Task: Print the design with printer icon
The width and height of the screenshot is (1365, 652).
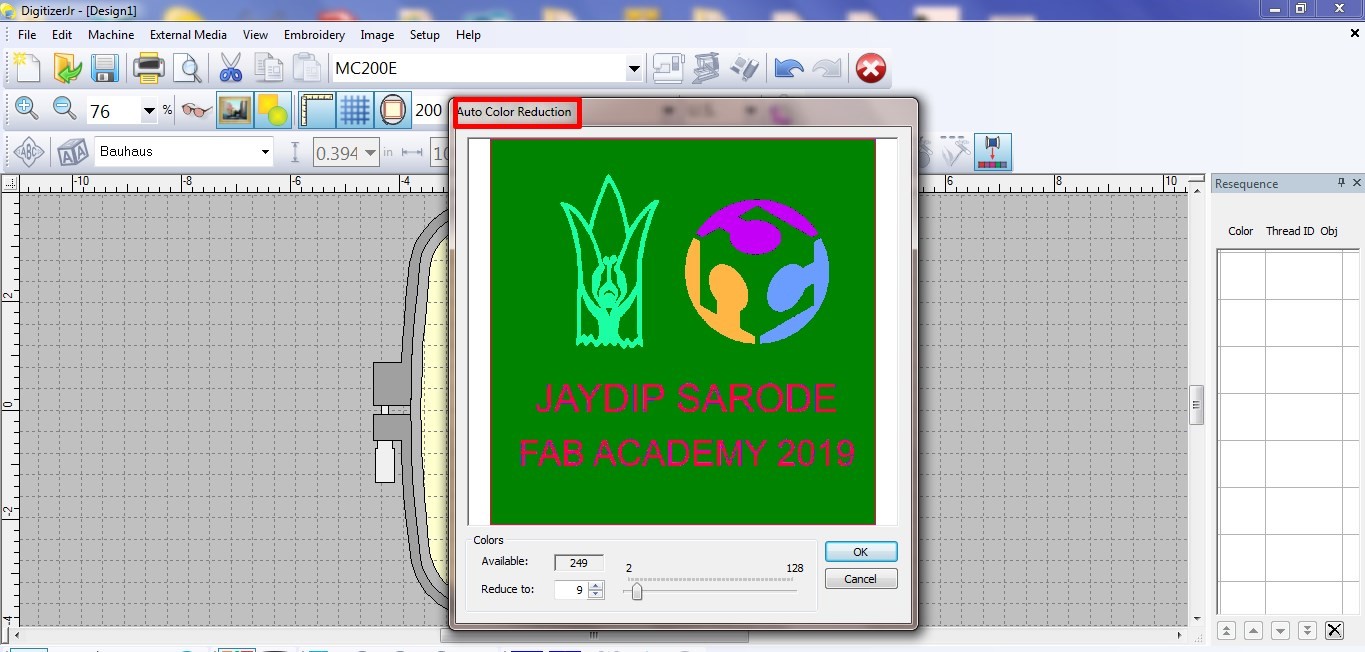Action: pyautogui.click(x=149, y=68)
